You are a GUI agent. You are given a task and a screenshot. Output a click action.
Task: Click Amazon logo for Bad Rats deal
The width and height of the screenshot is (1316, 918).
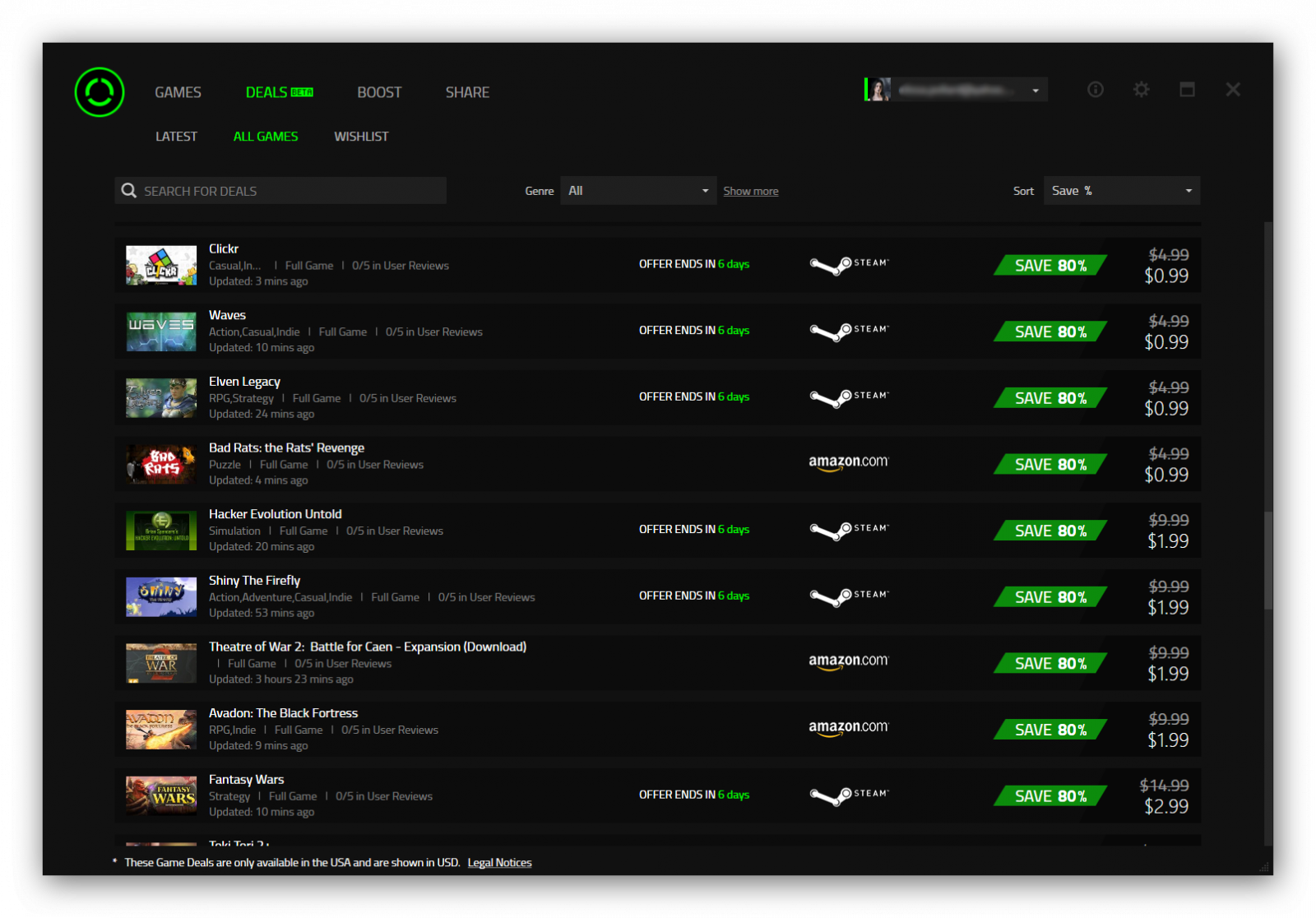tap(848, 463)
